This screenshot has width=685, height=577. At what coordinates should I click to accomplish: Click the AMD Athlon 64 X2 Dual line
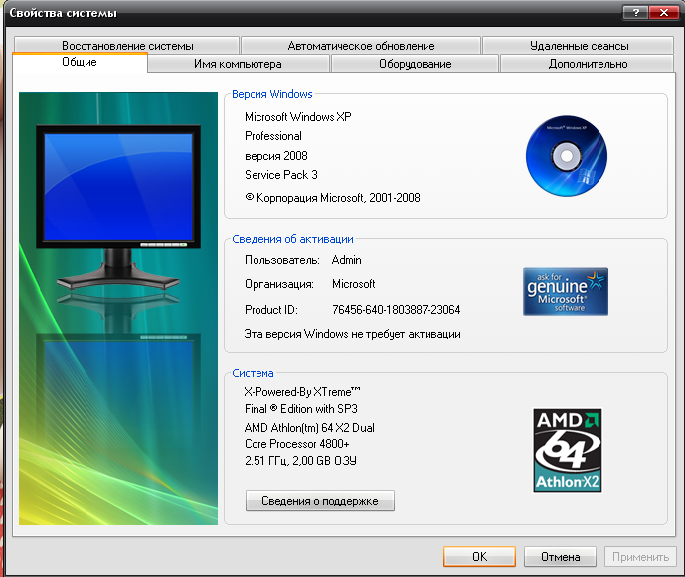[310, 428]
